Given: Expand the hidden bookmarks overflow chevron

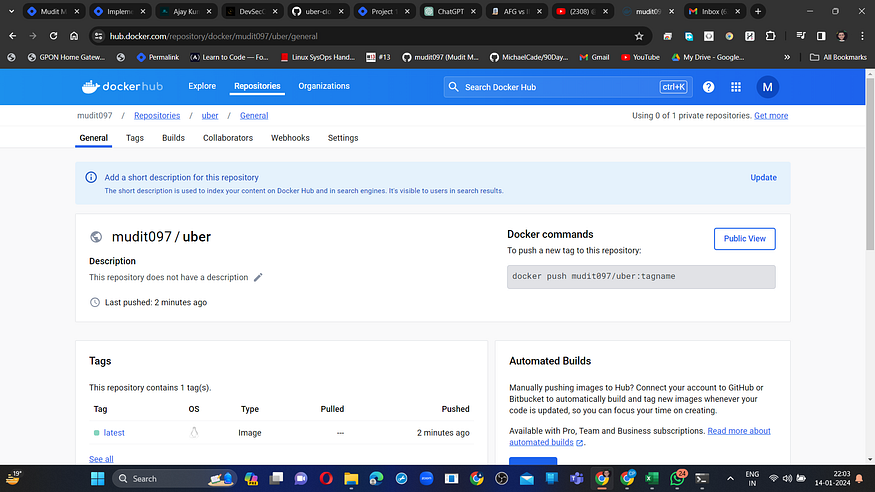Looking at the screenshot, I should tap(787, 57).
